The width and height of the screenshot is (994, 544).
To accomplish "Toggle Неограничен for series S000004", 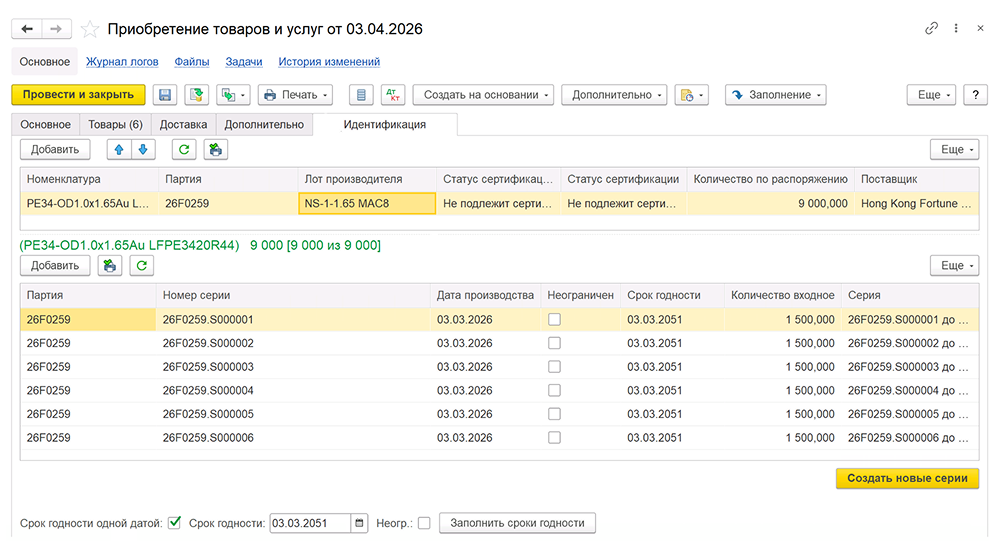I will 554,390.
